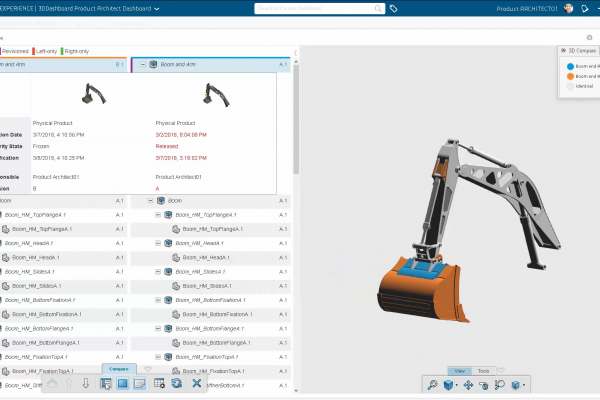
Task: Collapse the right Boom tree node
Action: (x=150, y=201)
